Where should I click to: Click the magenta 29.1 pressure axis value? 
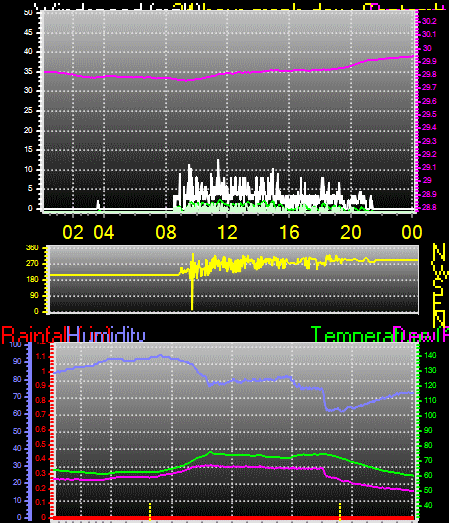[429, 167]
